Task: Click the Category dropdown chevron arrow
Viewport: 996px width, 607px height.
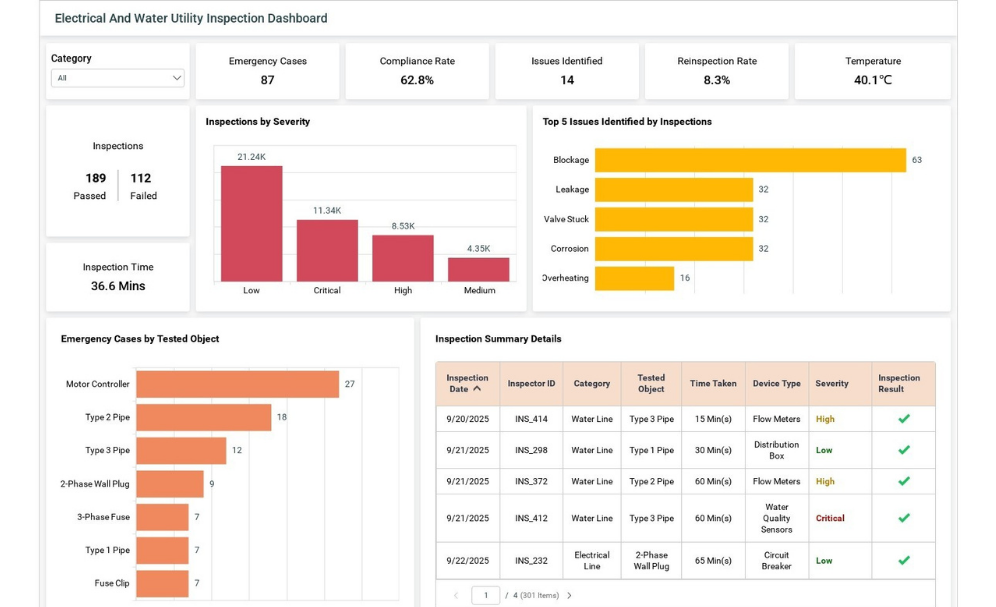Action: tap(177, 78)
